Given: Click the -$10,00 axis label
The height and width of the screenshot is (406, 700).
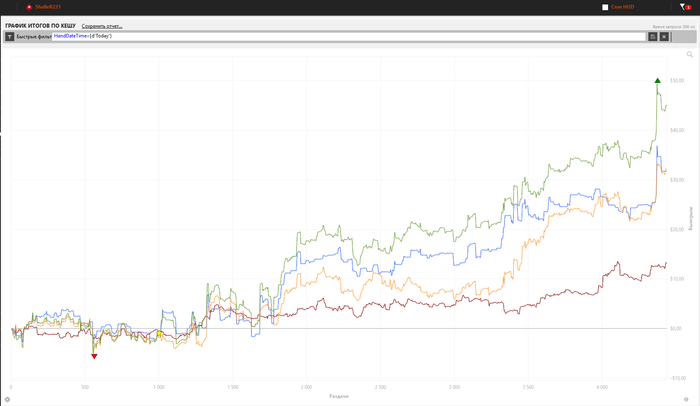Looking at the screenshot, I should 678,378.
